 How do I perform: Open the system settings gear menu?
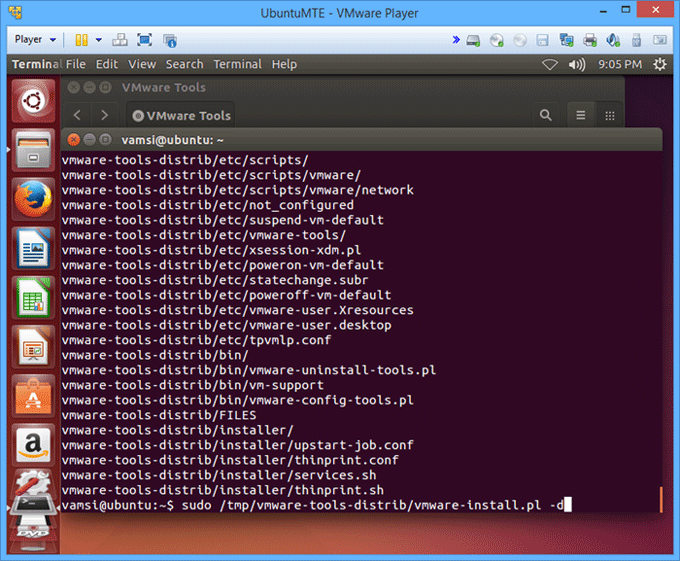click(660, 65)
